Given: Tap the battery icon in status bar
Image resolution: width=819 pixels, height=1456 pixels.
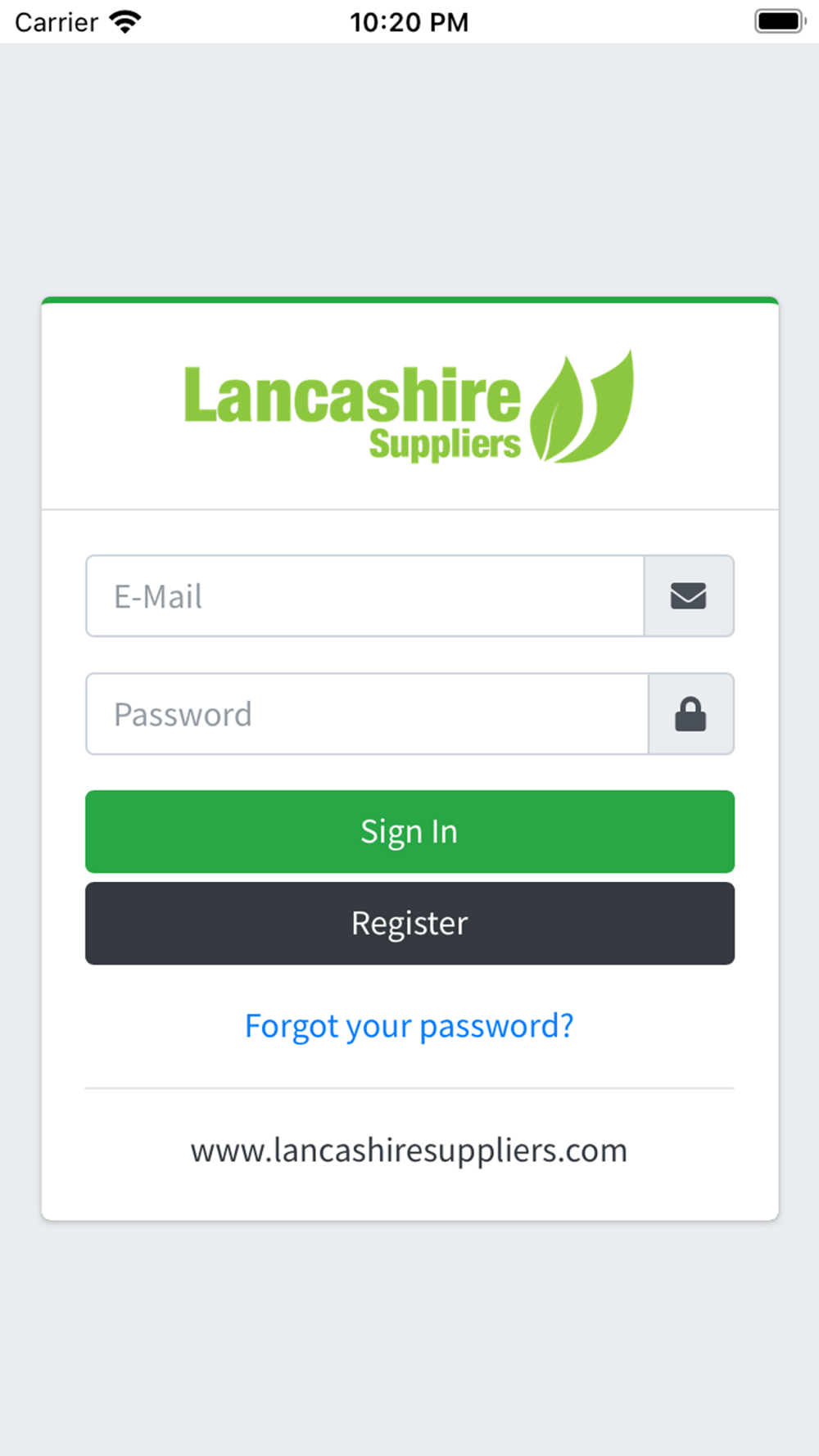Looking at the screenshot, I should [x=780, y=21].
